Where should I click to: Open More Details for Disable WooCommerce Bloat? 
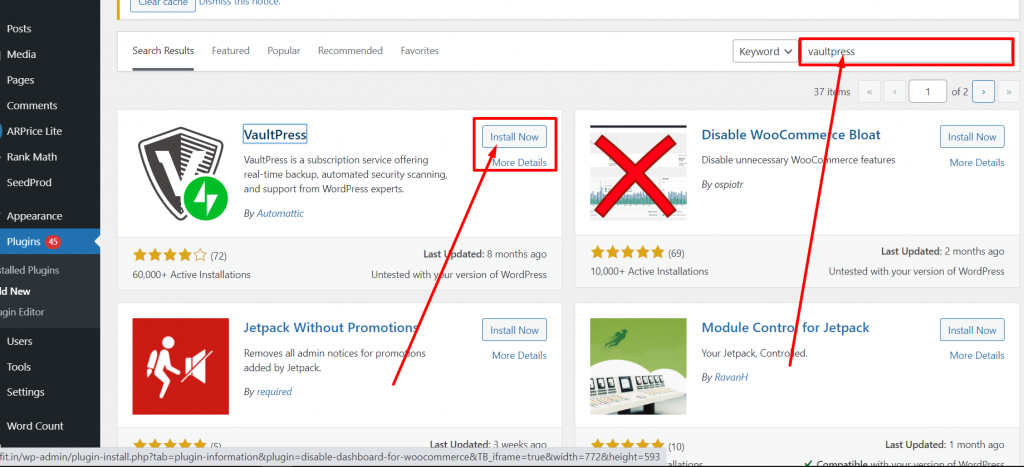977,163
